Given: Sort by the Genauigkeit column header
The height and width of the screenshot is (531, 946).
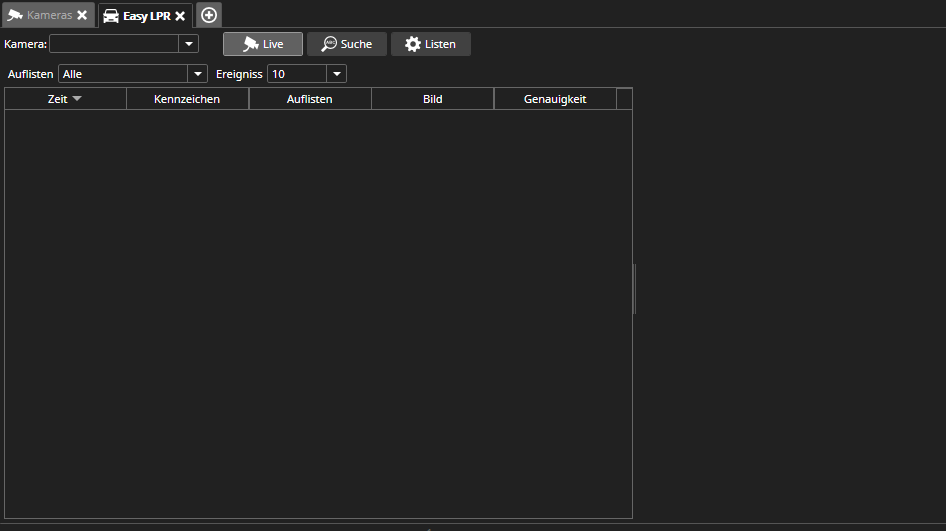Looking at the screenshot, I should [x=555, y=99].
